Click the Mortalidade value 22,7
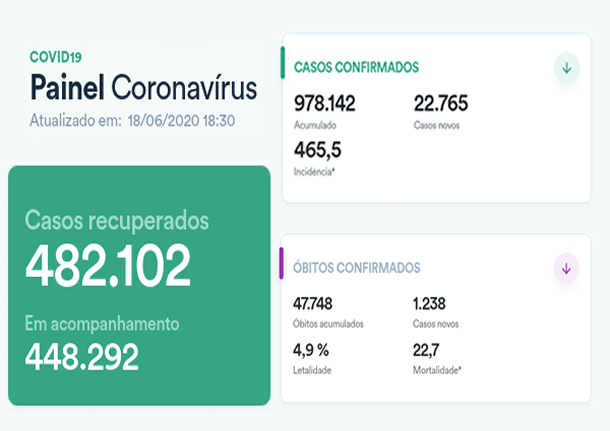This screenshot has height=431, width=610. coord(426,349)
